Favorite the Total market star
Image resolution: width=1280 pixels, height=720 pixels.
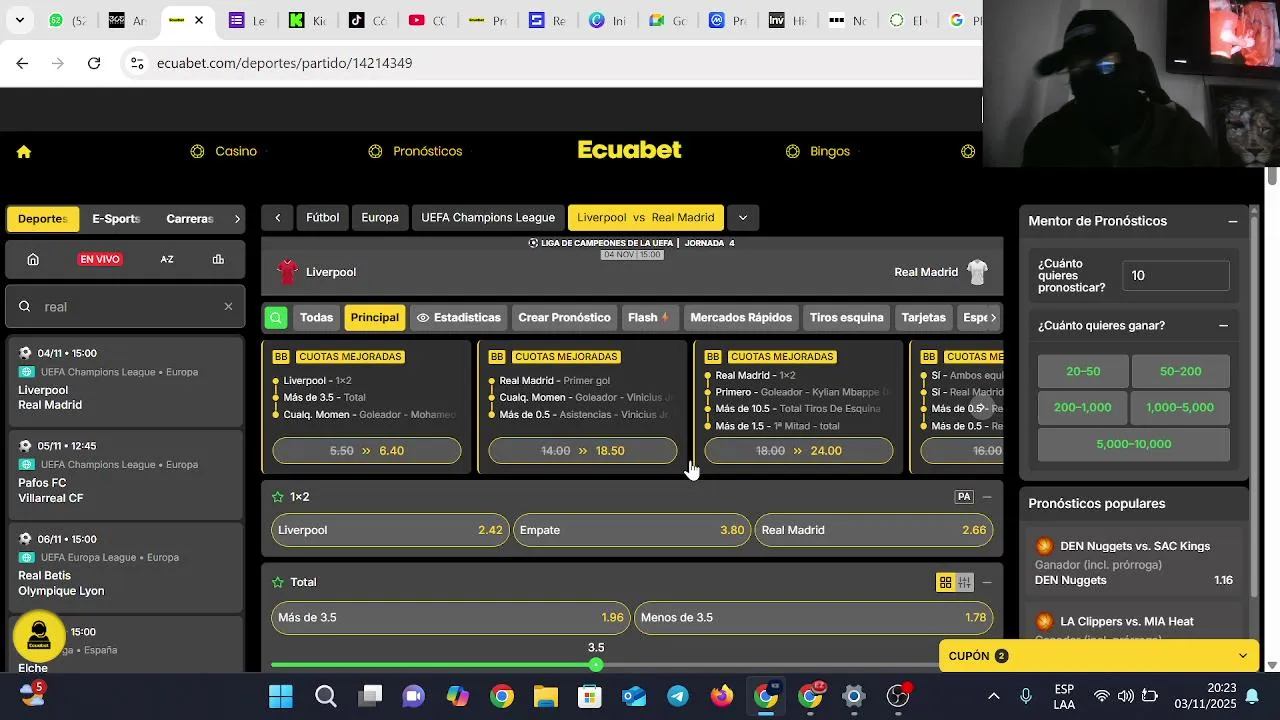pos(278,582)
